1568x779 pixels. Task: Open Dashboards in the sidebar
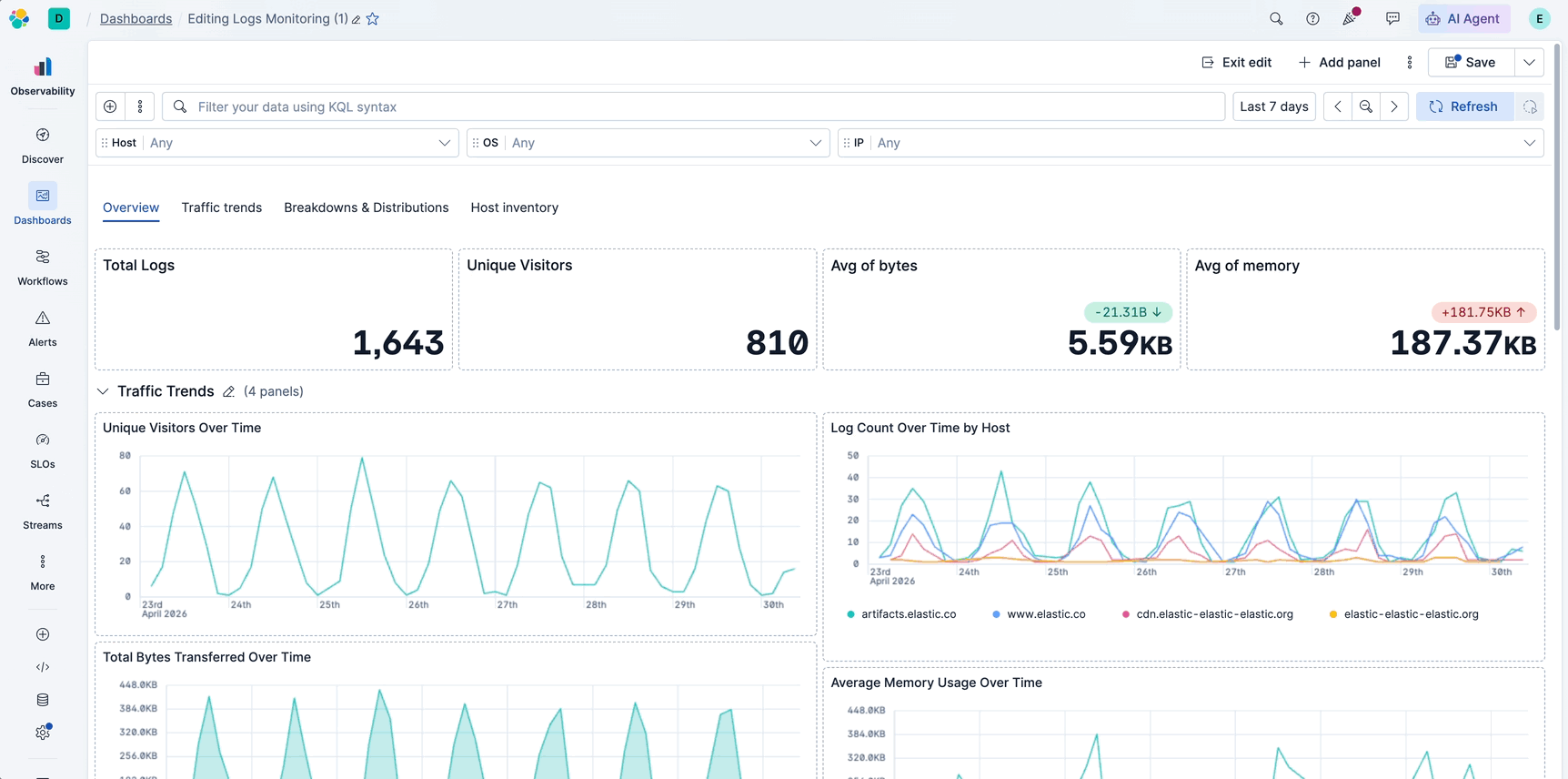pos(43,206)
